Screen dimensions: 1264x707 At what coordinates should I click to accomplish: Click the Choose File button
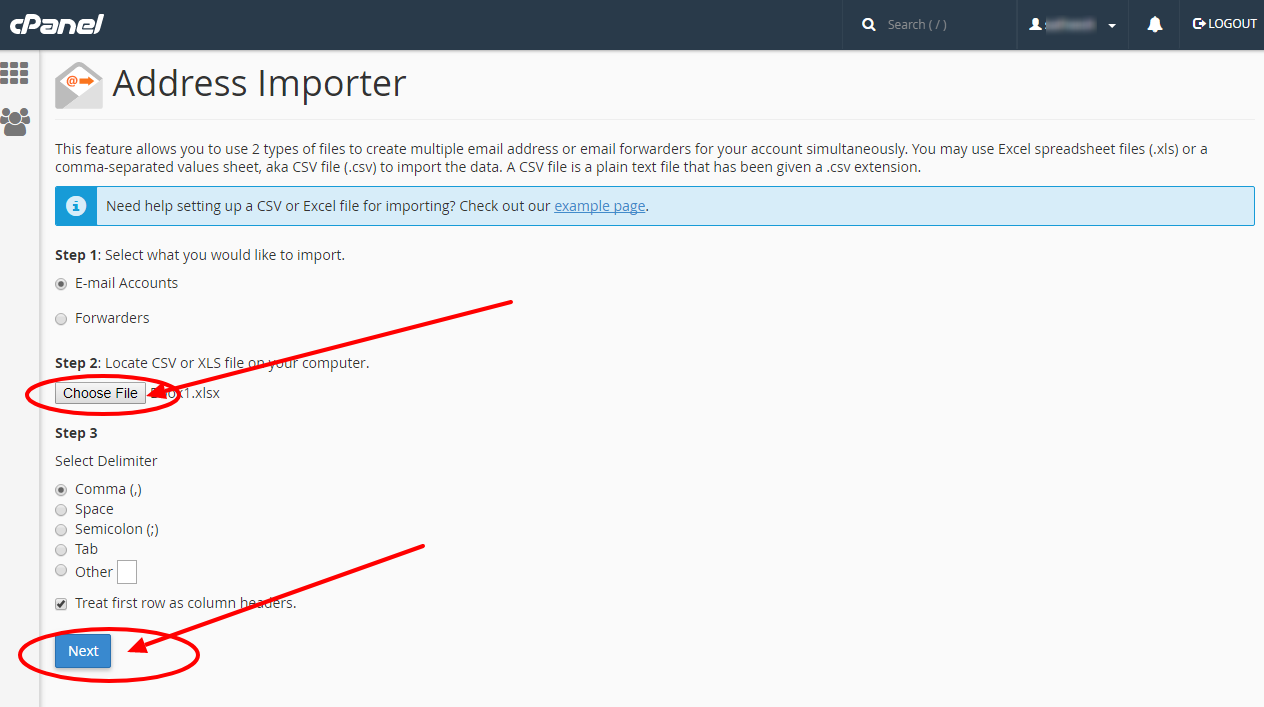(100, 393)
